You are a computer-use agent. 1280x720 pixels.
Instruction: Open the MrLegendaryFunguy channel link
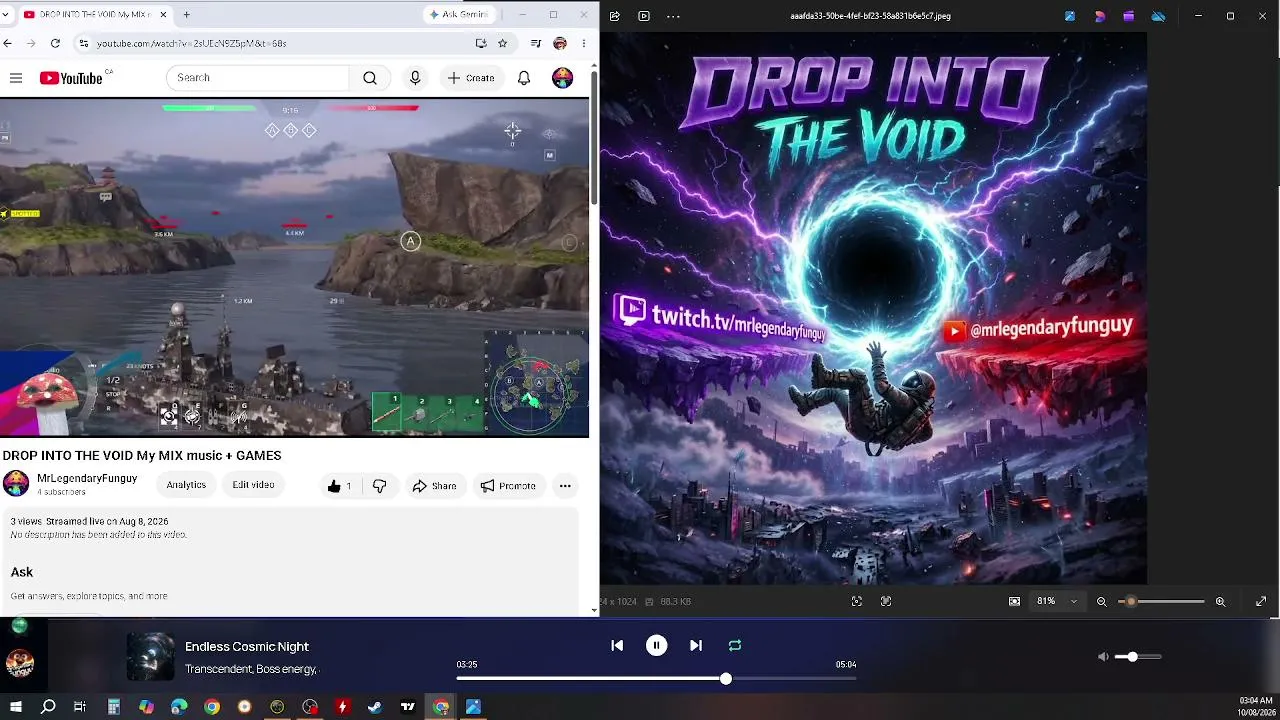(87, 479)
